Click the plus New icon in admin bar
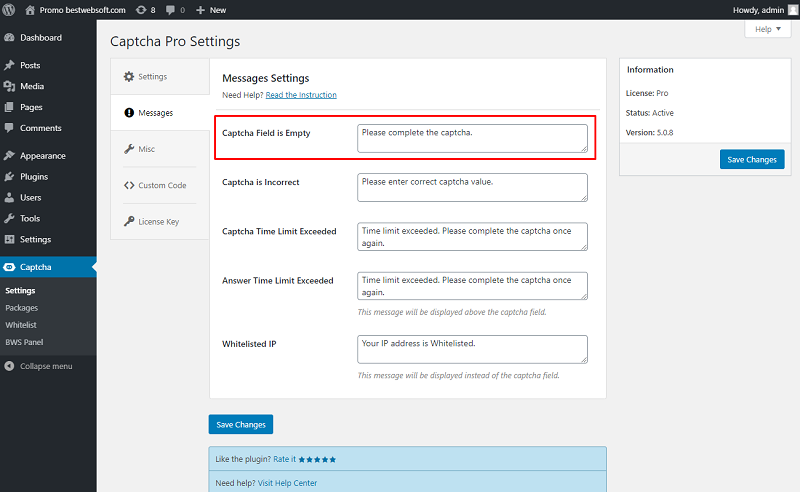The width and height of the screenshot is (800, 492). [x=201, y=10]
